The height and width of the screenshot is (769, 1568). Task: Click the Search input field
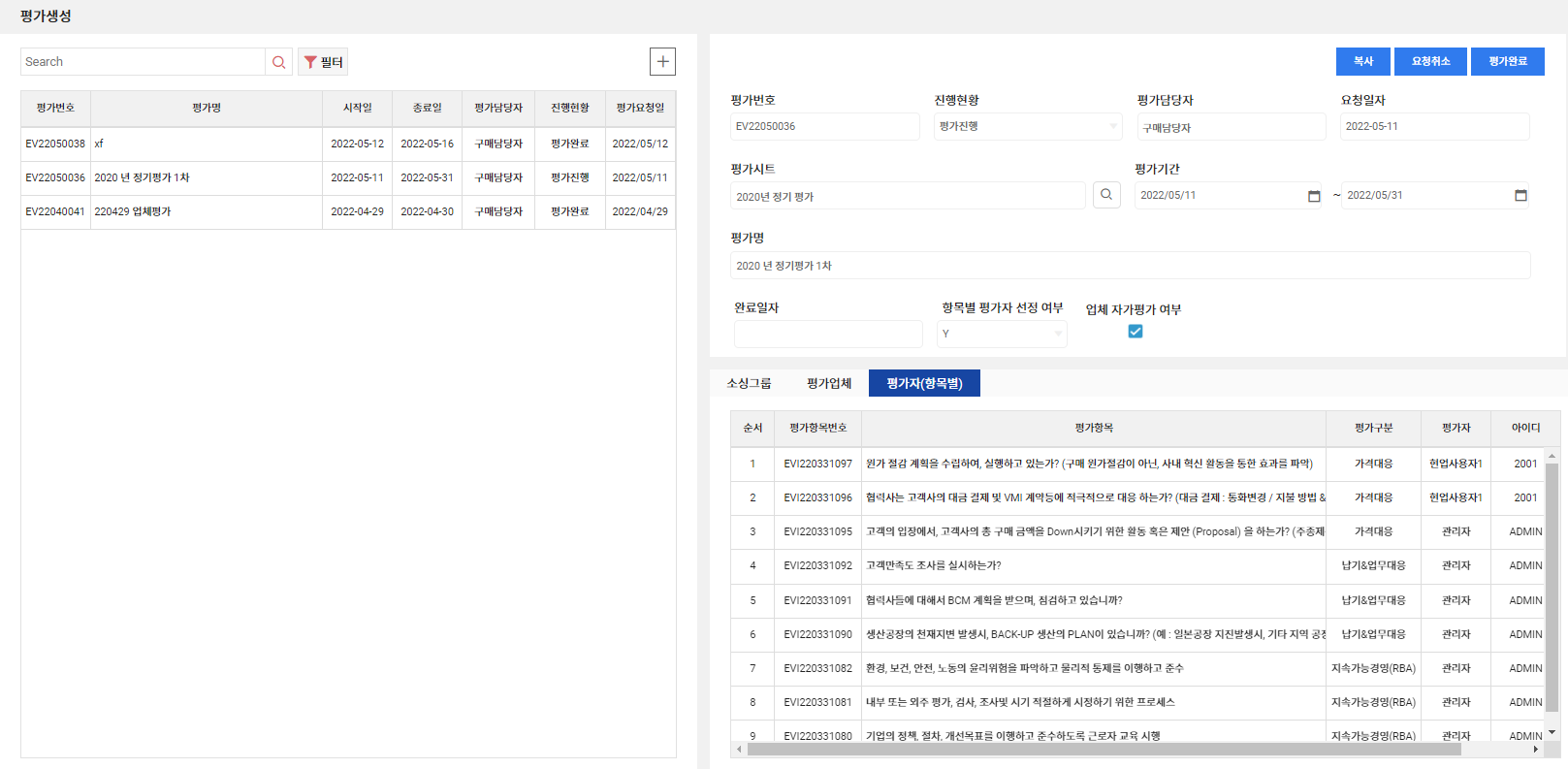click(x=143, y=62)
